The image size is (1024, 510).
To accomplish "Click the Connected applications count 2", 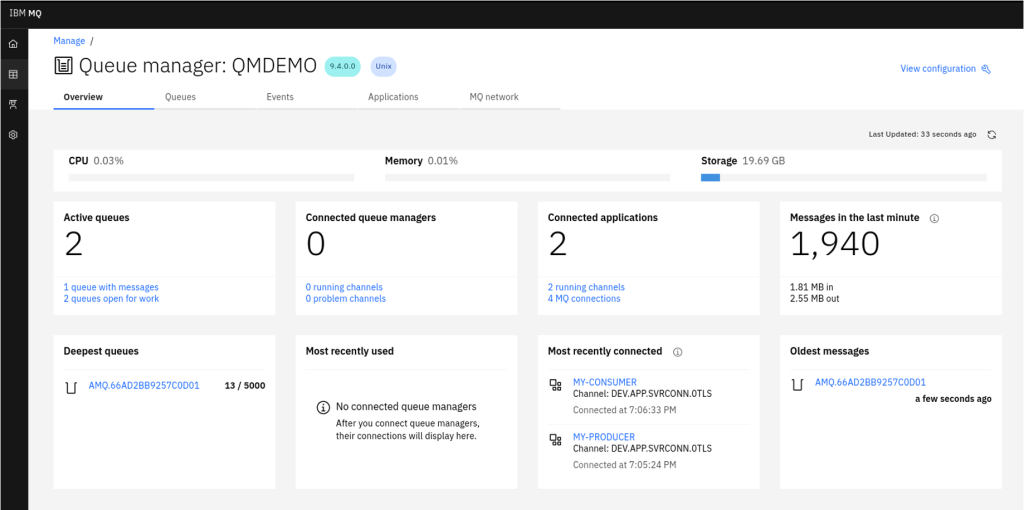I will click(558, 244).
